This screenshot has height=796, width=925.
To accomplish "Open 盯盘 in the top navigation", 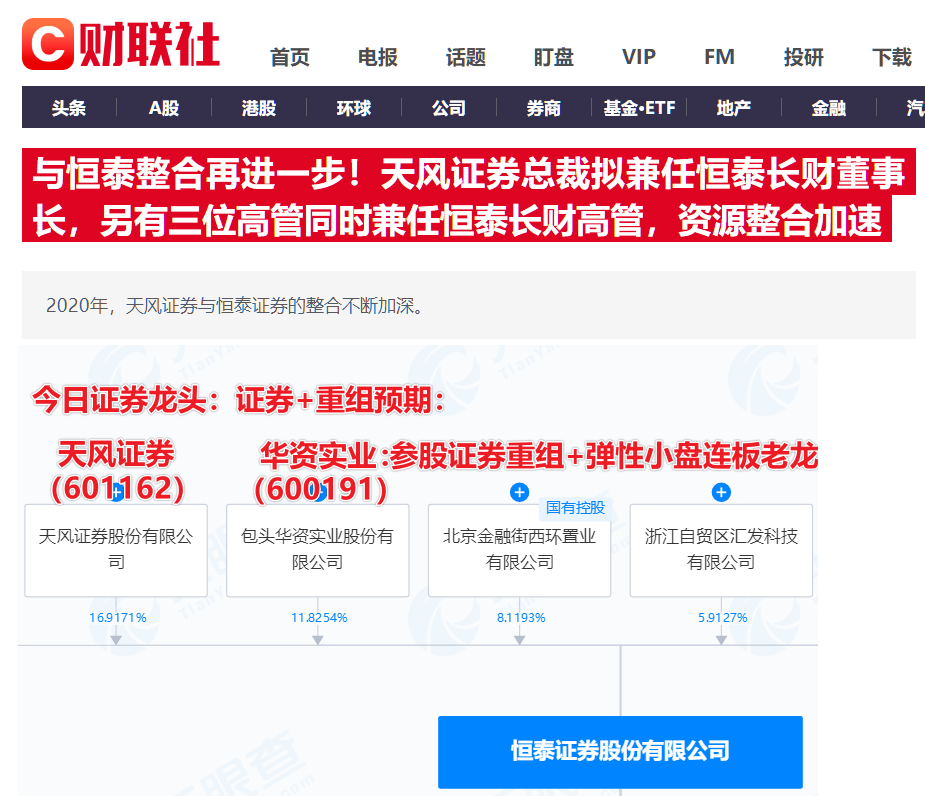I will (x=553, y=57).
